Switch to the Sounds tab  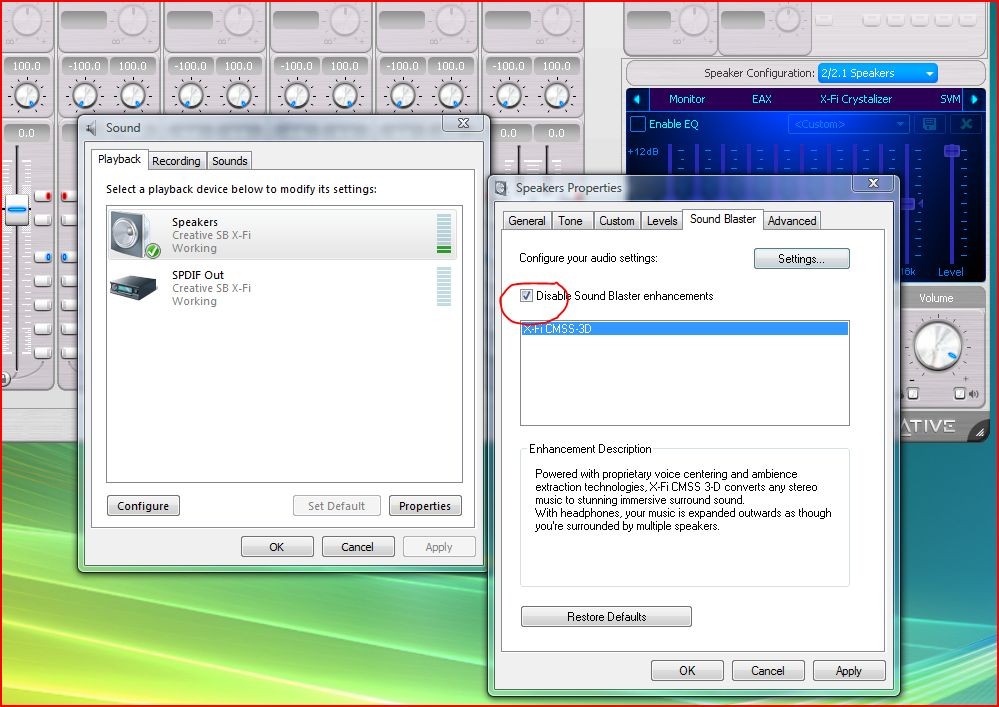229,161
